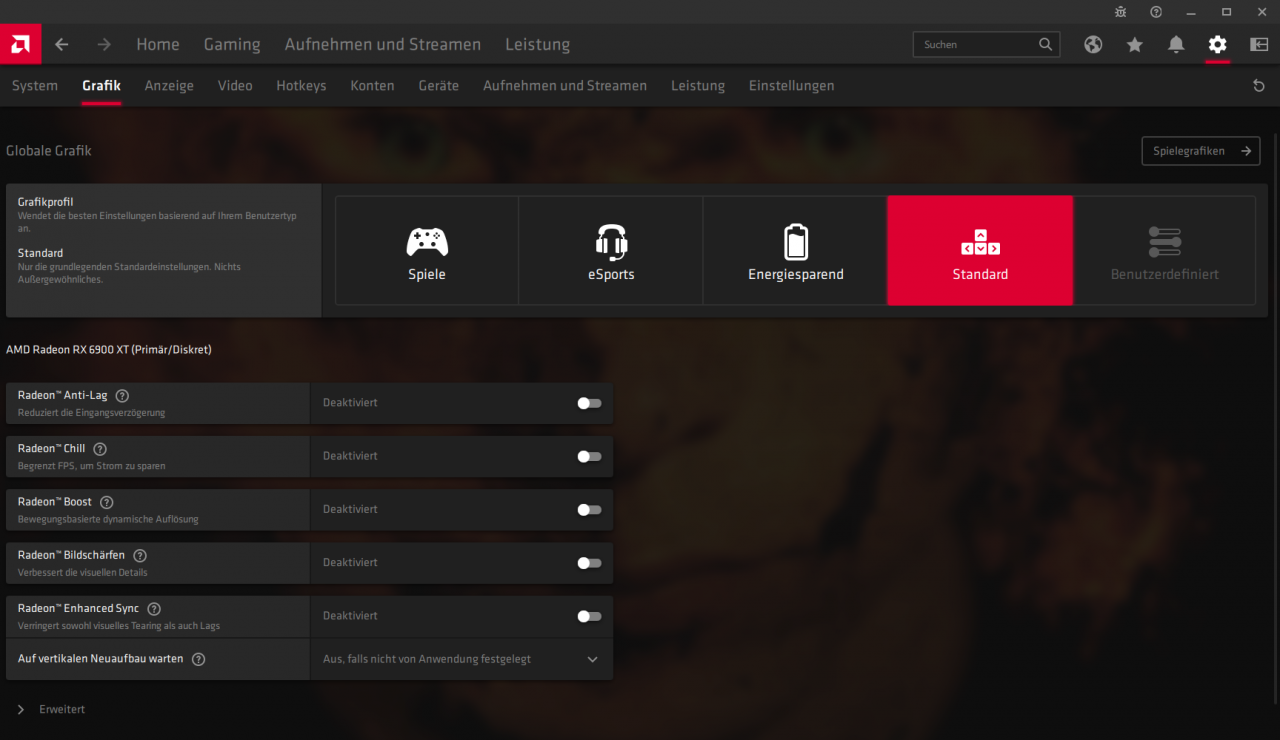
Task: Show help for Radeon Boost
Action: 107,502
